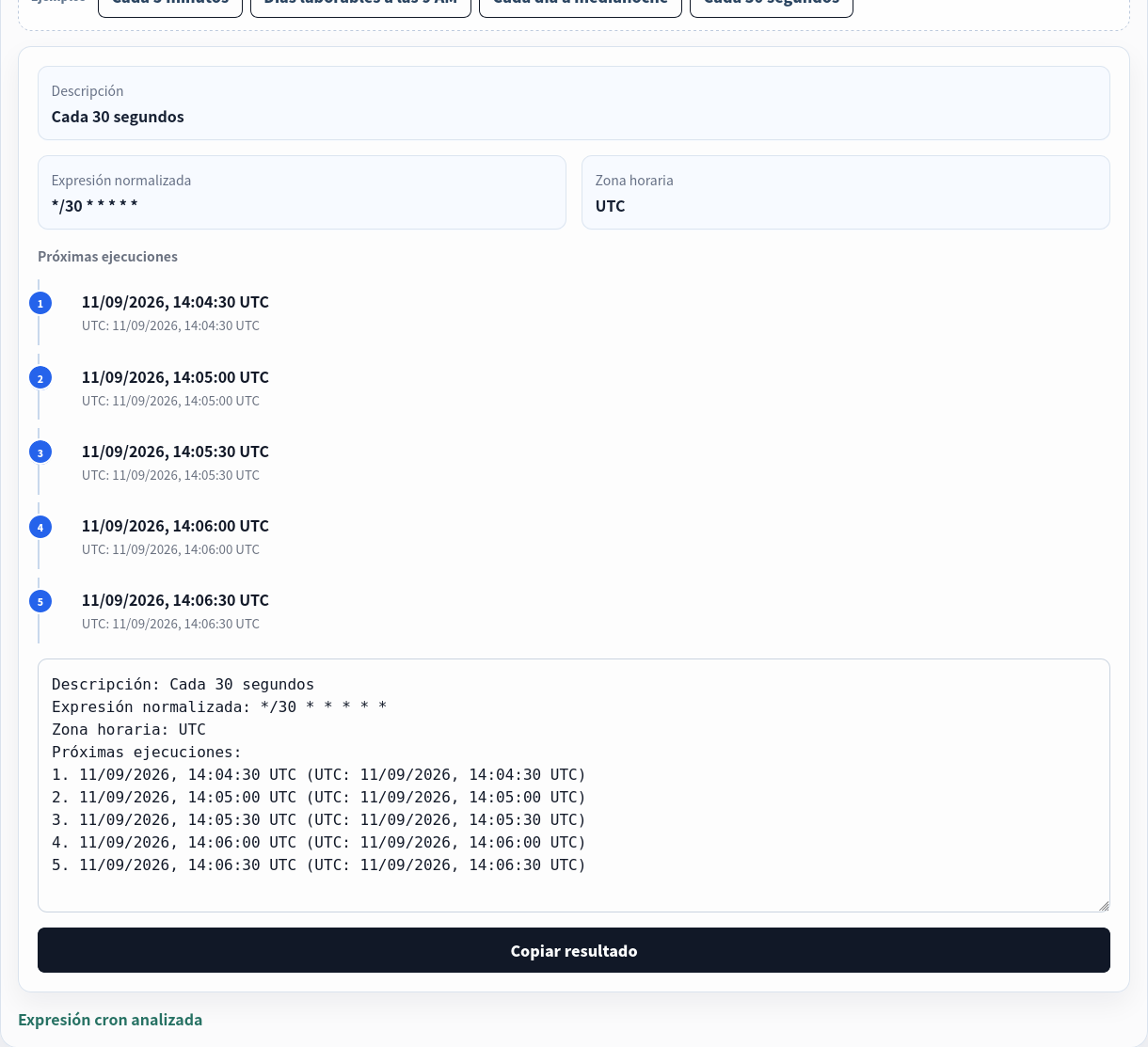Click execution time "11/09/2026, 14:06:30 UTC" in bold
Image resolution: width=1148 pixels, height=1047 pixels.
pyautogui.click(x=175, y=600)
